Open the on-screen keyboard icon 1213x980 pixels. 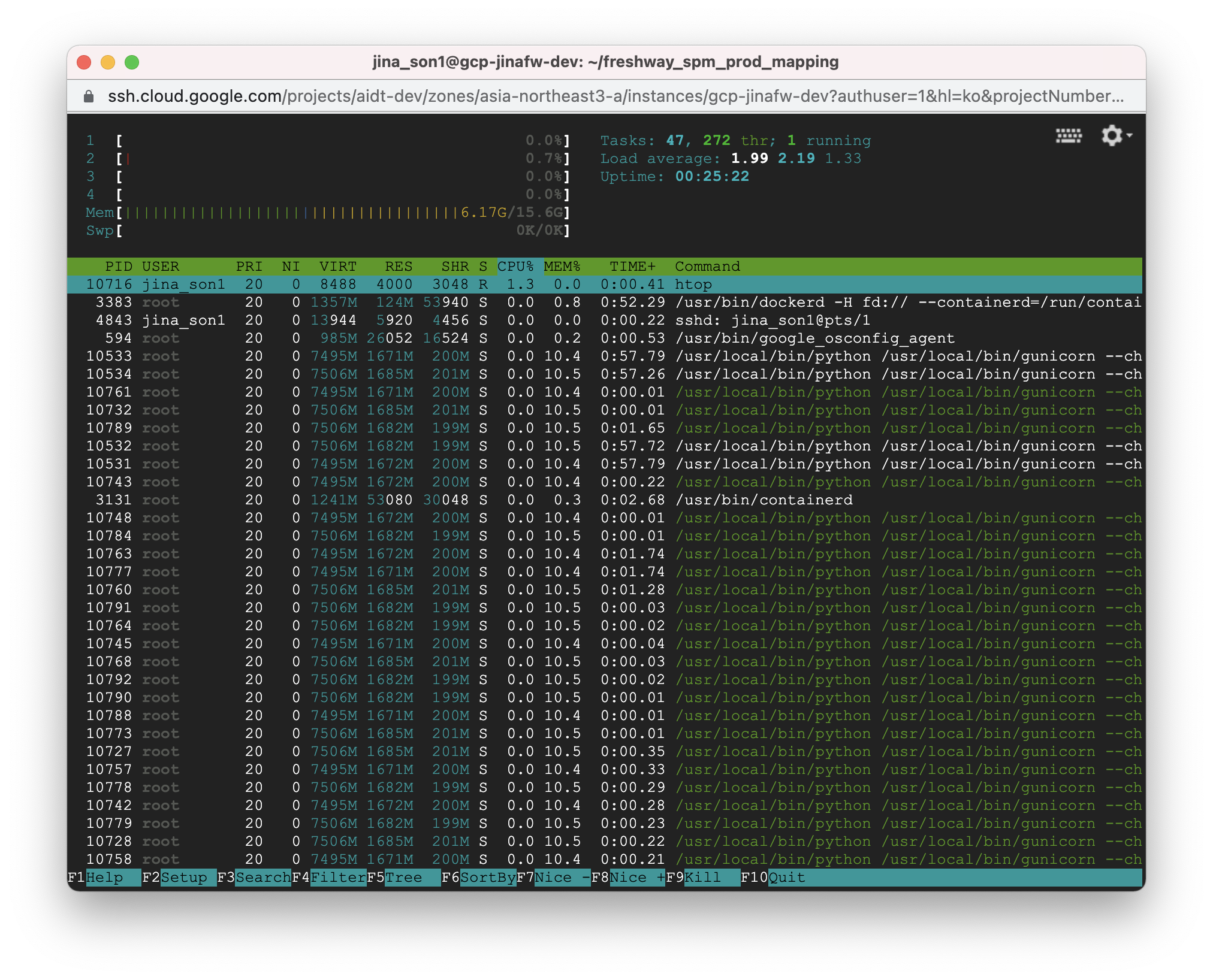pos(1069,136)
